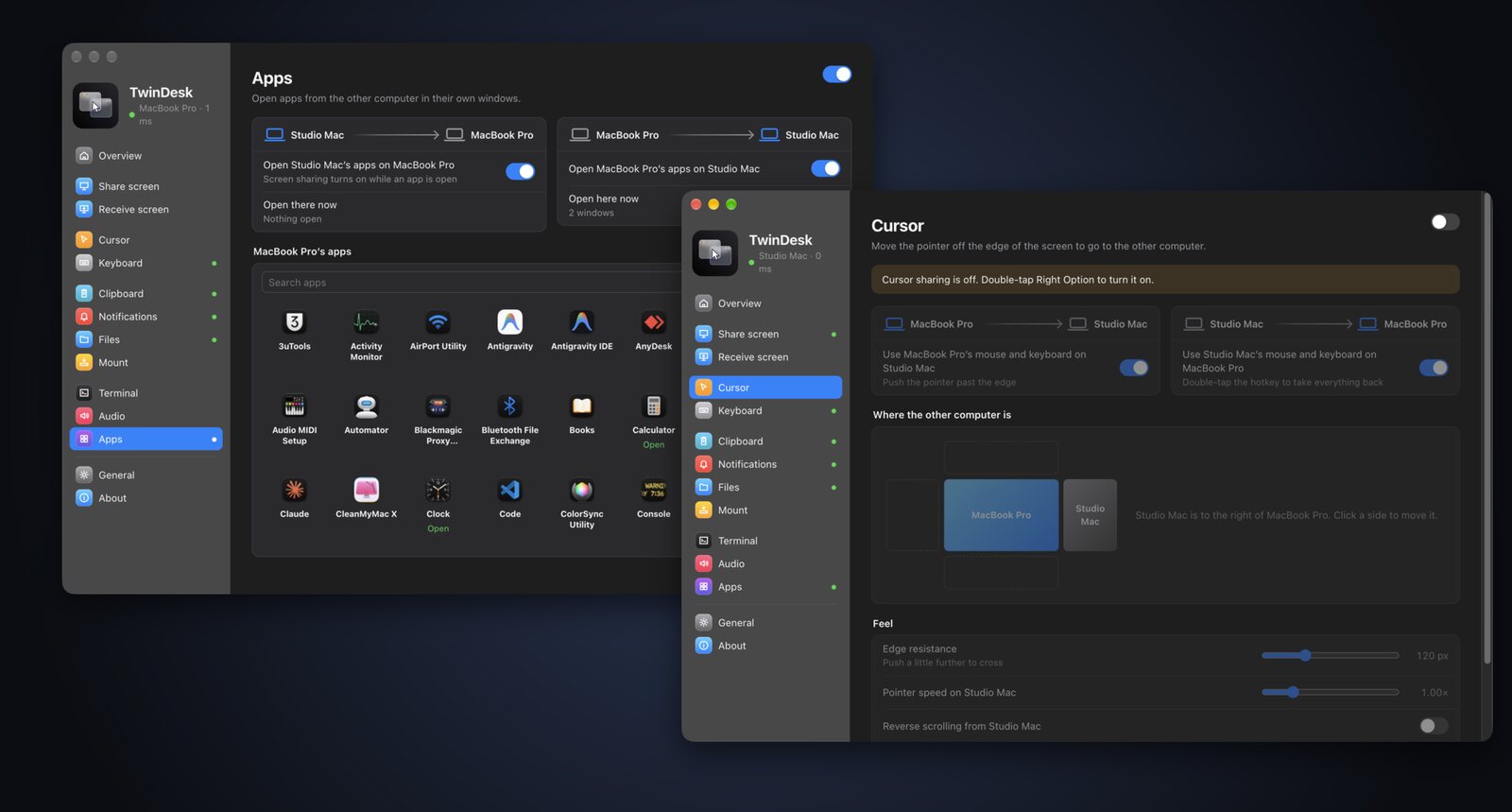Toggle Open Studio Mac's apps on MacBook Pro

(520, 171)
